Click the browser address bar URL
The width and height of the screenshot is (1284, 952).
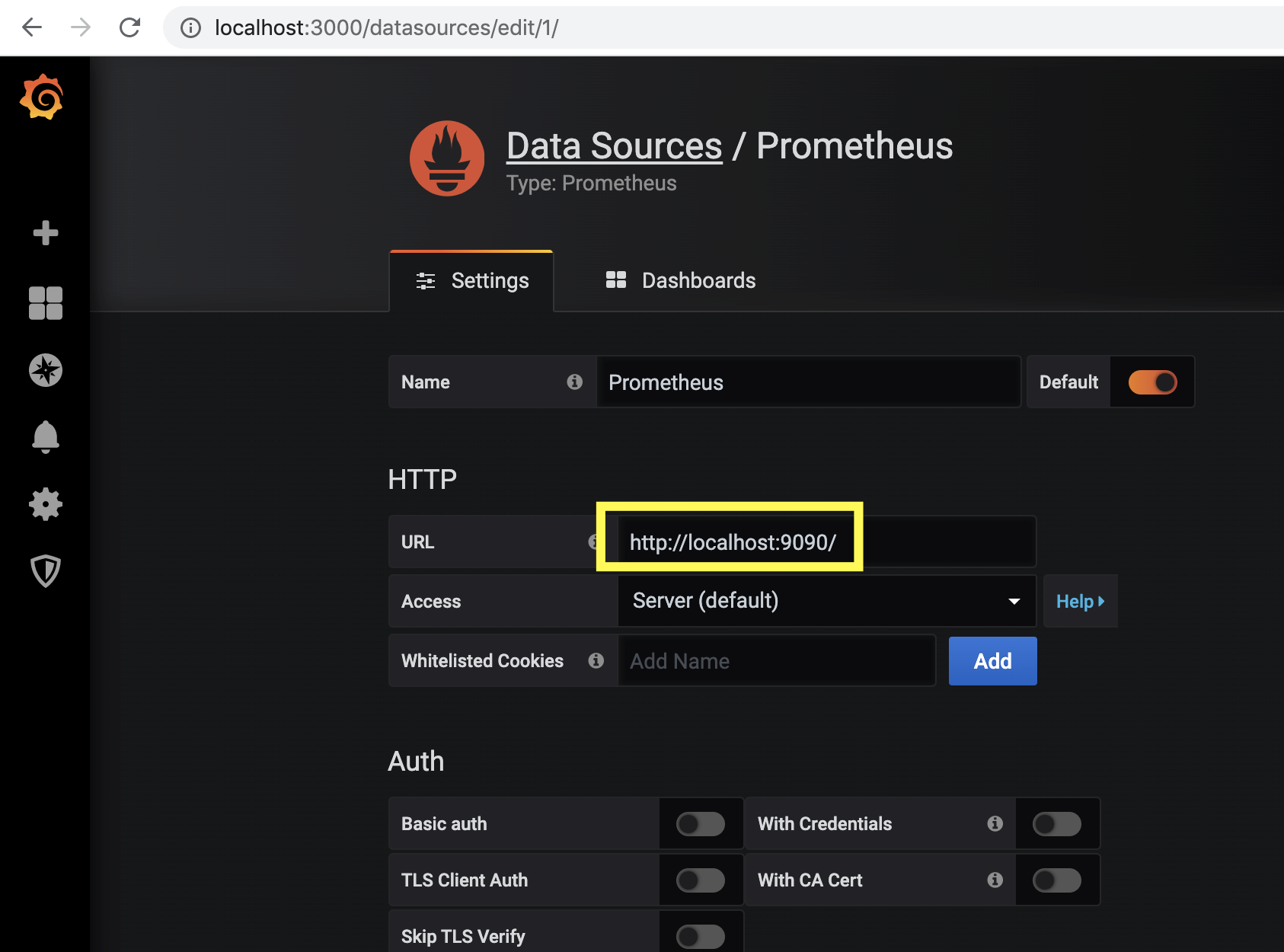click(x=387, y=28)
